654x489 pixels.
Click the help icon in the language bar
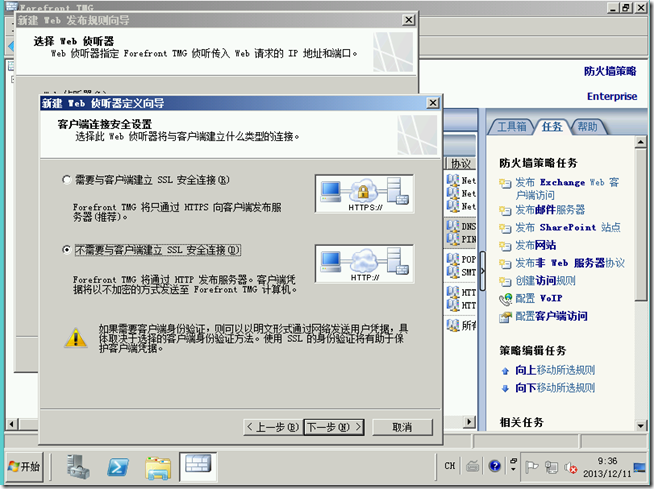495,466
